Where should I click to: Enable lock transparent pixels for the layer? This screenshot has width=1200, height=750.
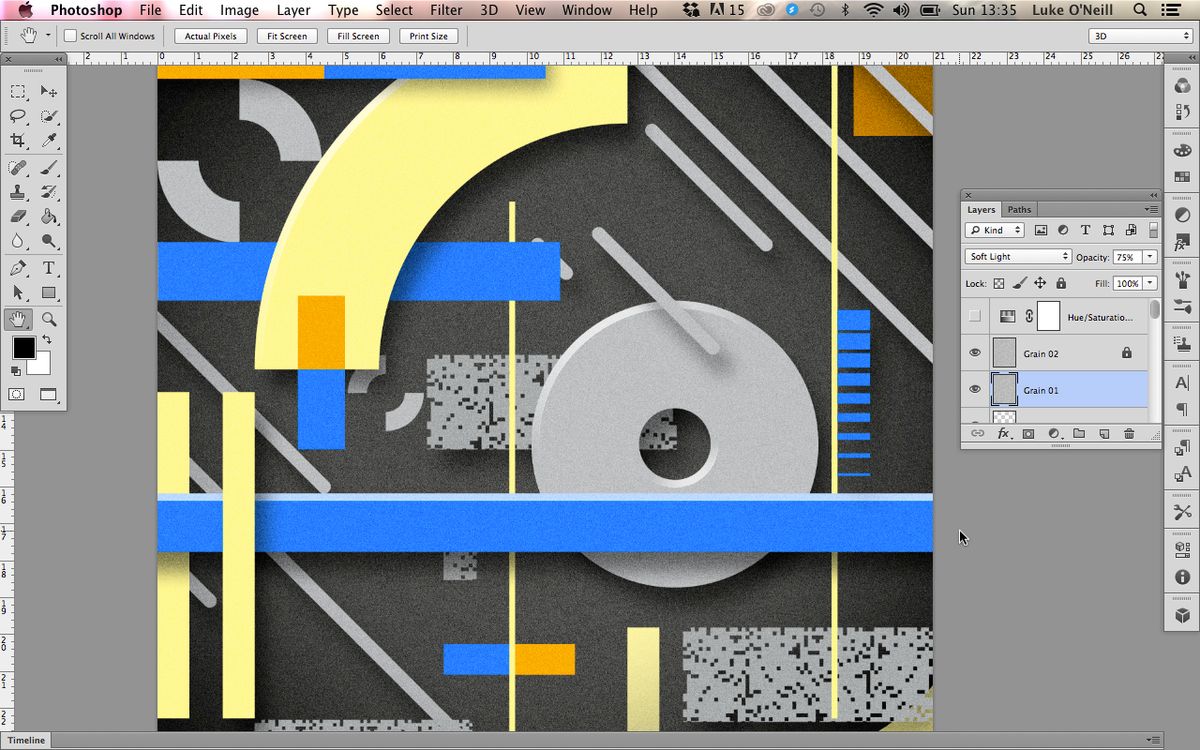tap(998, 283)
